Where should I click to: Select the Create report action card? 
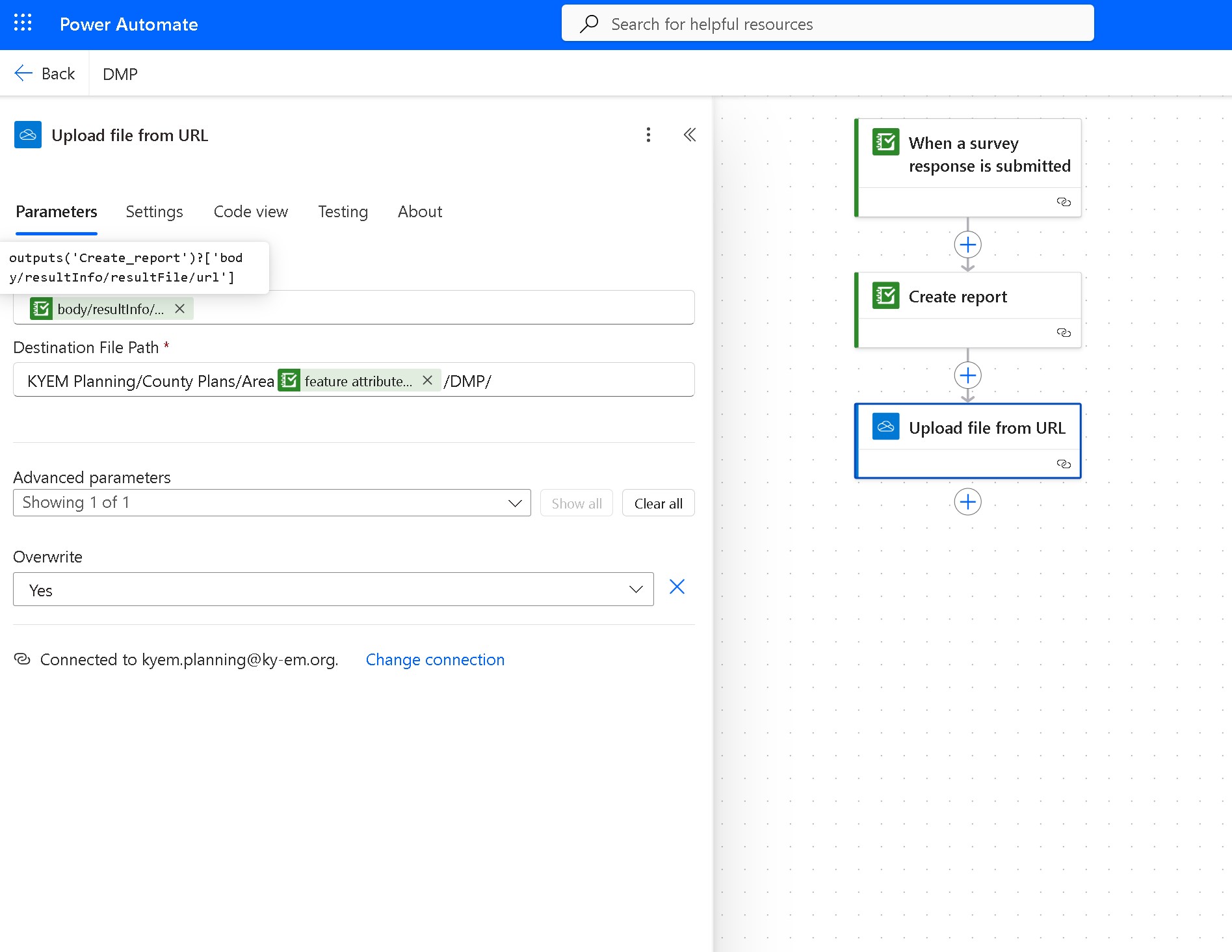(x=967, y=310)
